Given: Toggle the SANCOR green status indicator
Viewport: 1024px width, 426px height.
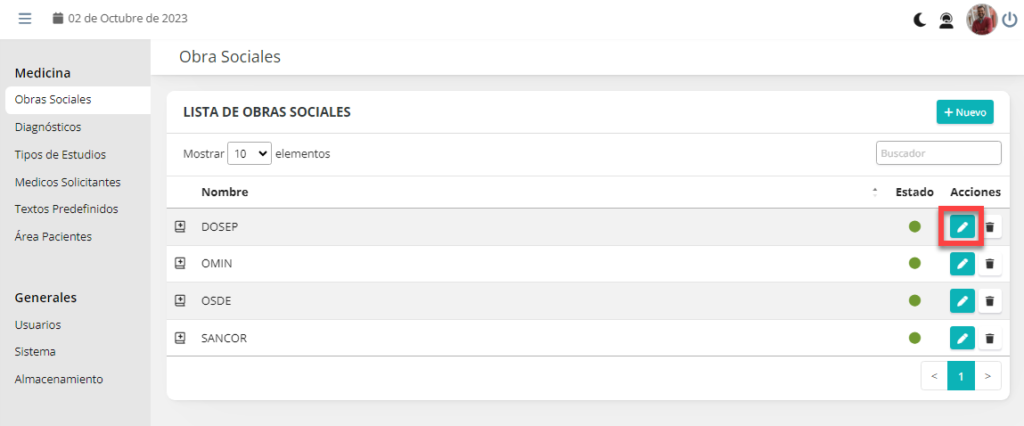Looking at the screenshot, I should click(x=915, y=338).
